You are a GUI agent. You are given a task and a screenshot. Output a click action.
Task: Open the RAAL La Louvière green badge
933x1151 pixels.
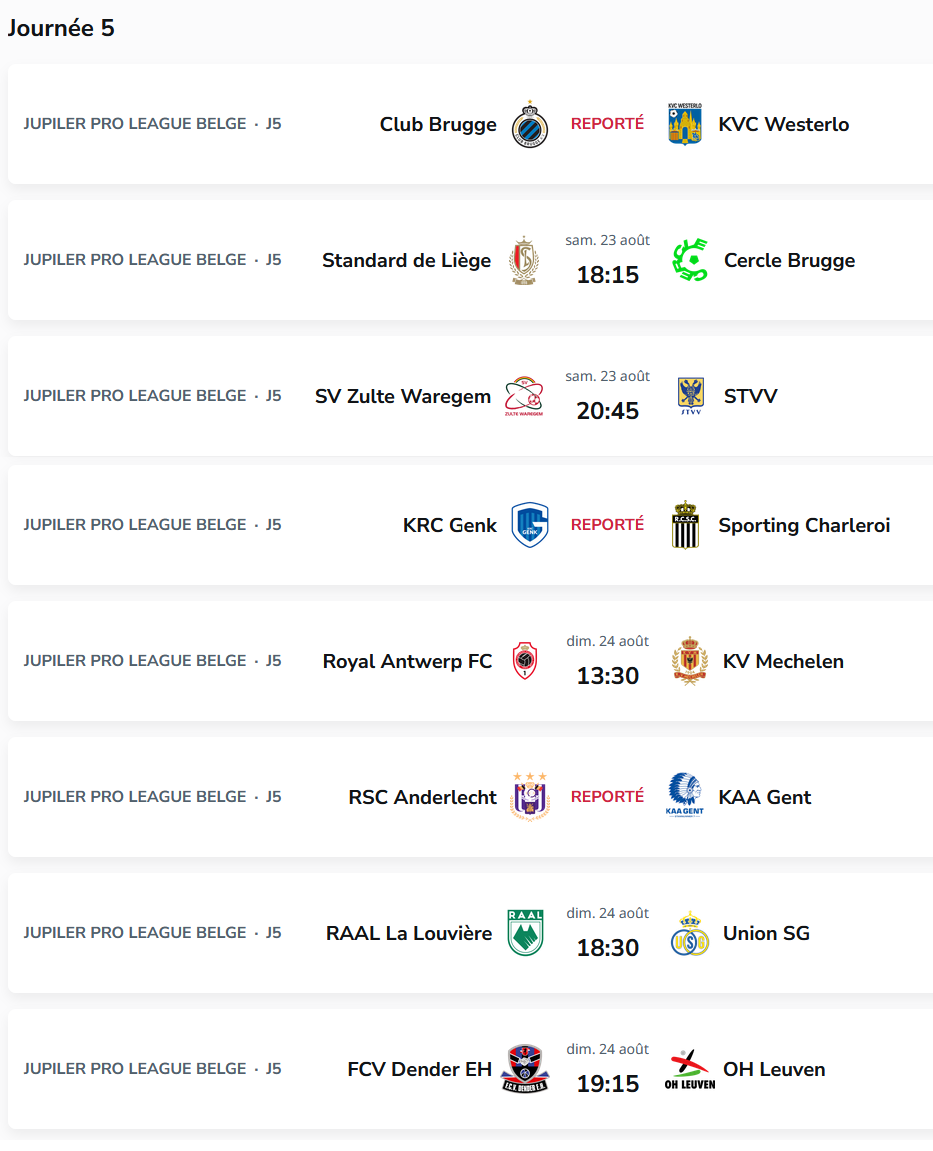pyautogui.click(x=525, y=933)
